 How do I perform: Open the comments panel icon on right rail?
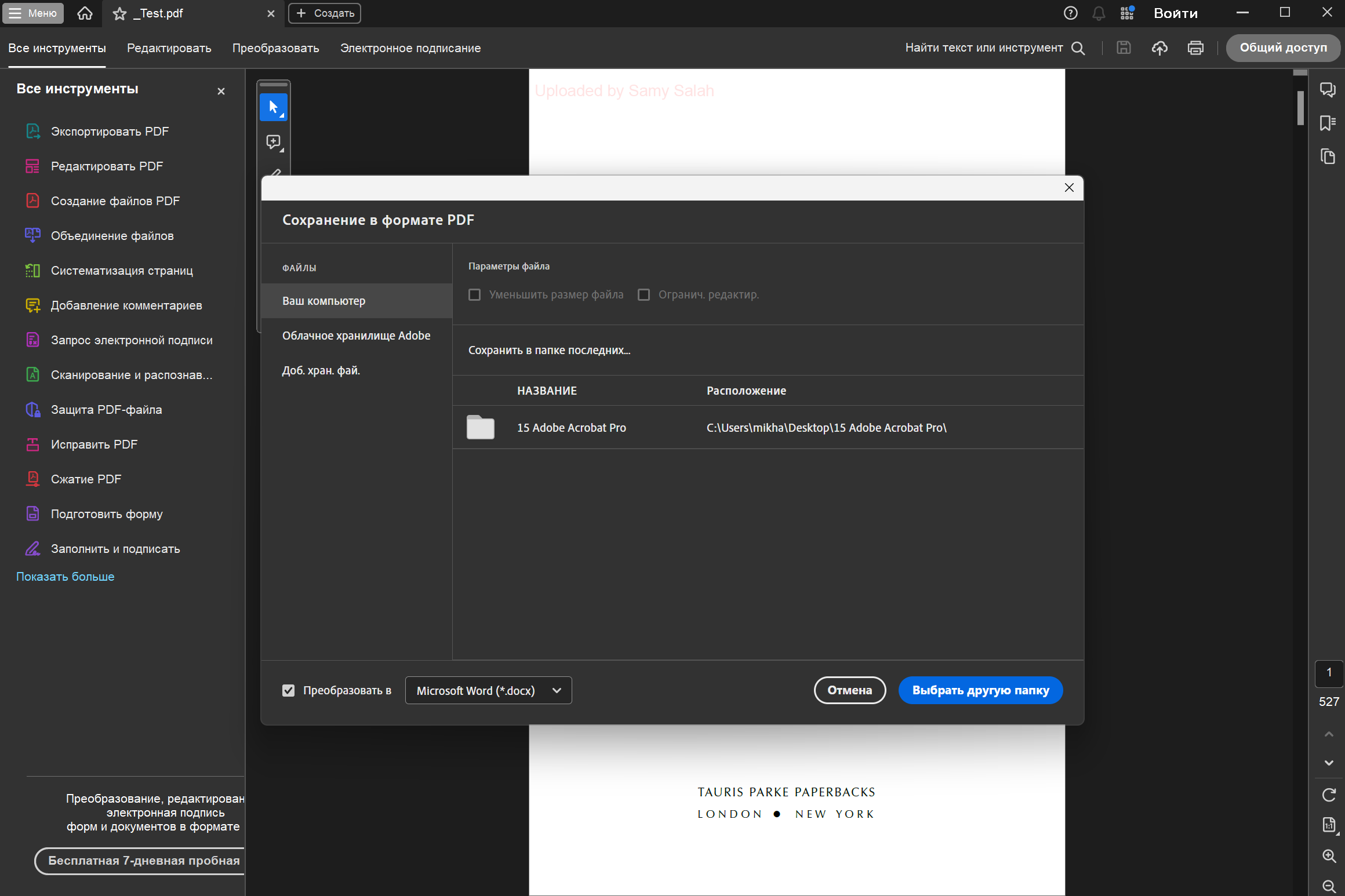(1327, 89)
